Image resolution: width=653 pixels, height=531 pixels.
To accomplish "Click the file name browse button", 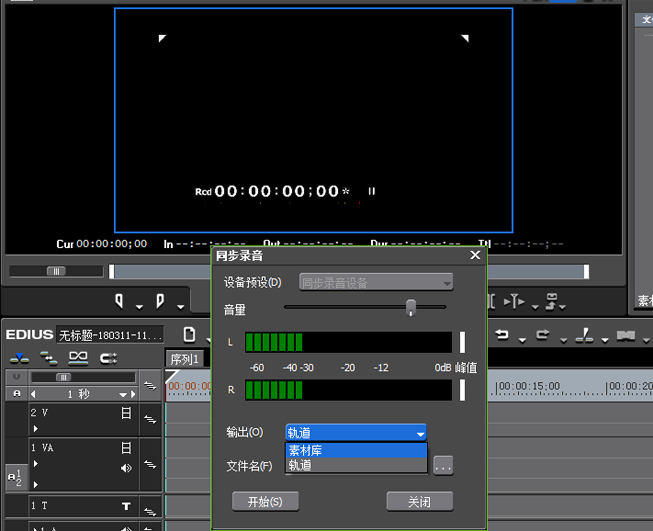I will click(x=443, y=466).
